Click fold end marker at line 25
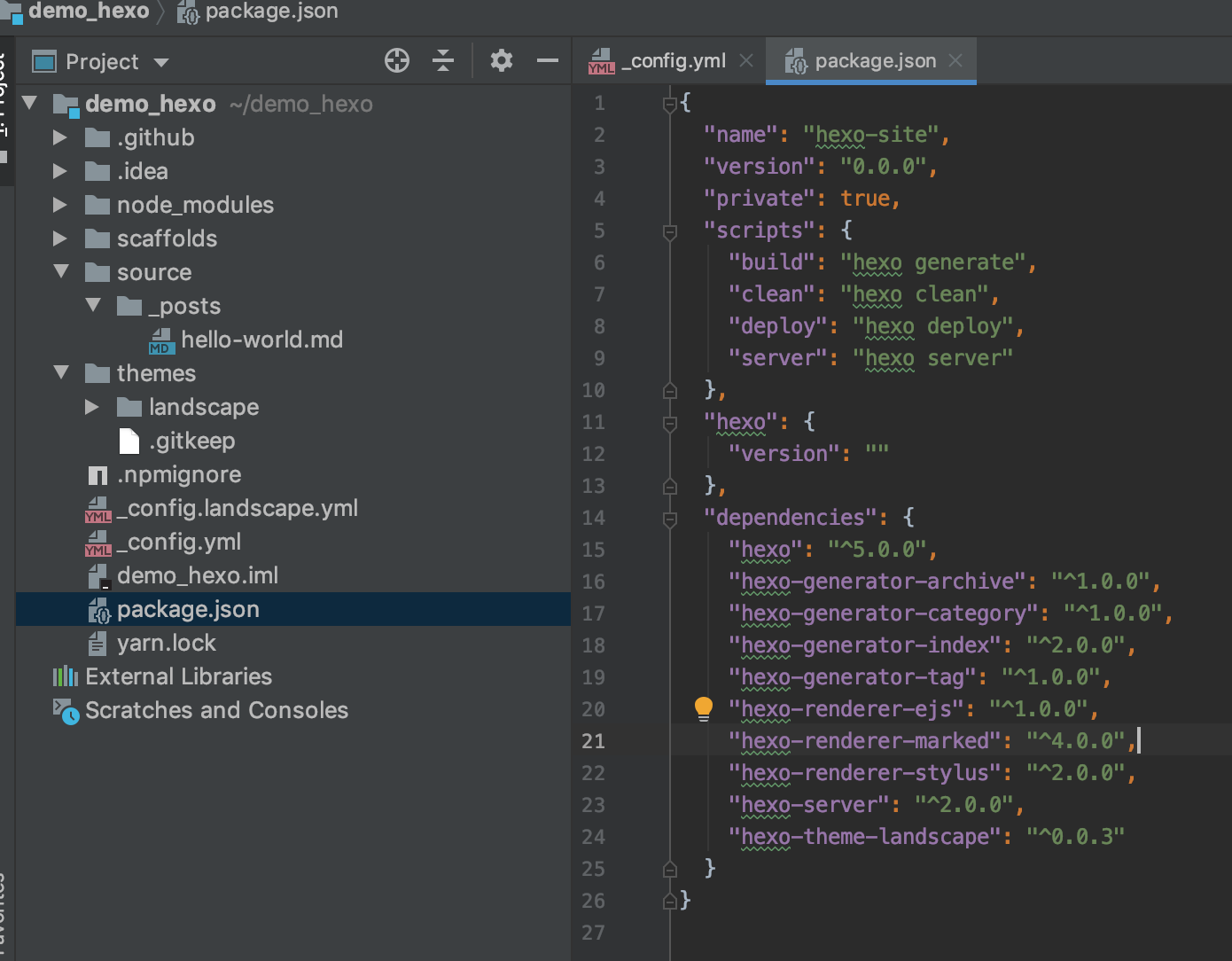The height and width of the screenshot is (961, 1232). [x=670, y=869]
